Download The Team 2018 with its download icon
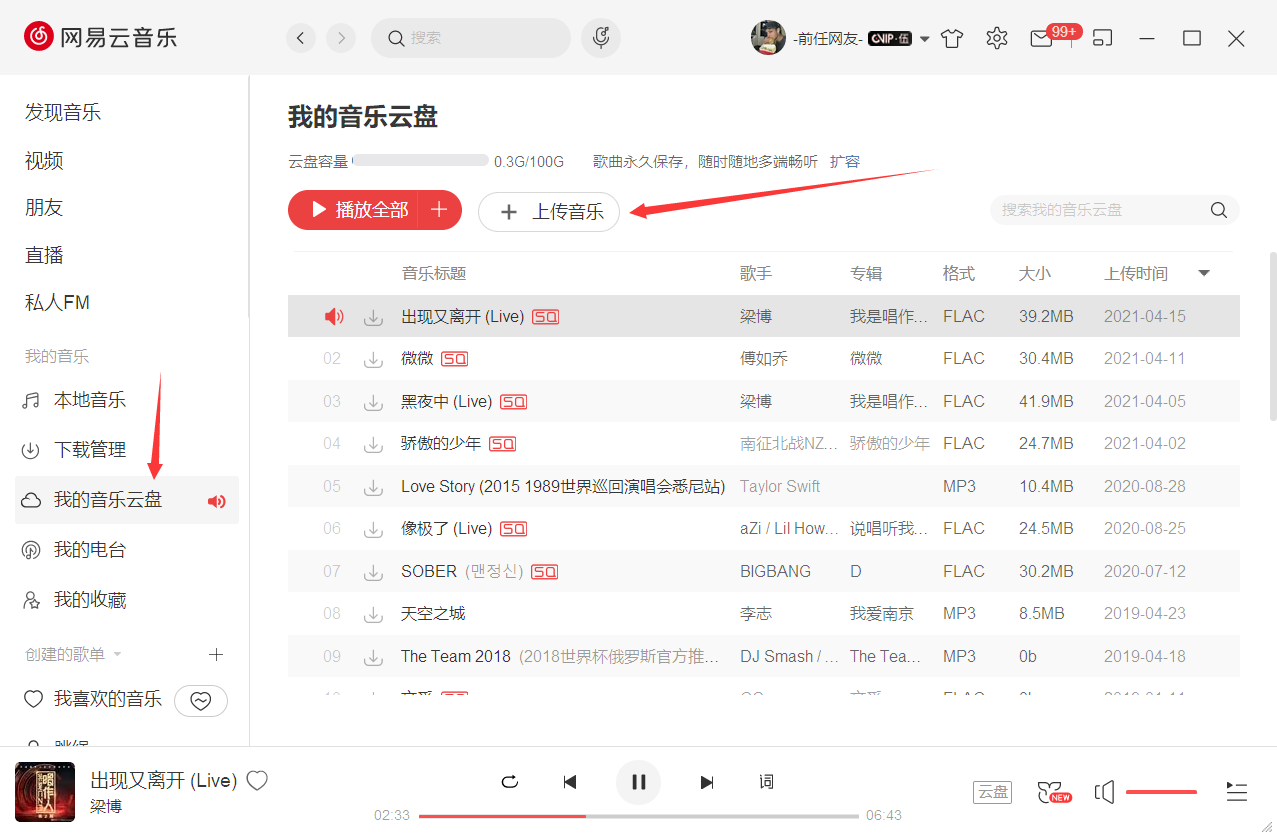 pyautogui.click(x=373, y=657)
